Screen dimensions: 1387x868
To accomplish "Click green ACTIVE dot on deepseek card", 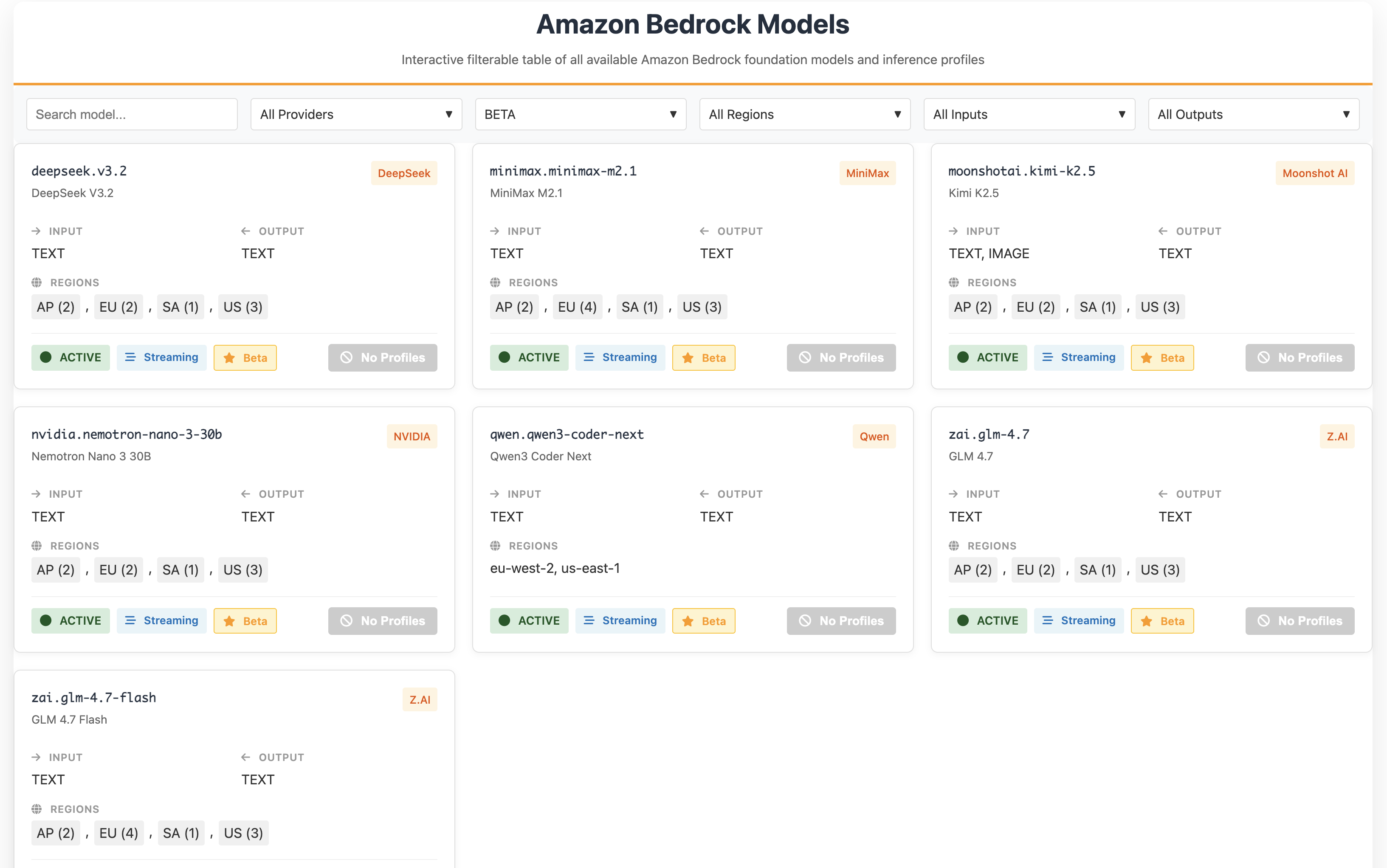I will point(46,357).
